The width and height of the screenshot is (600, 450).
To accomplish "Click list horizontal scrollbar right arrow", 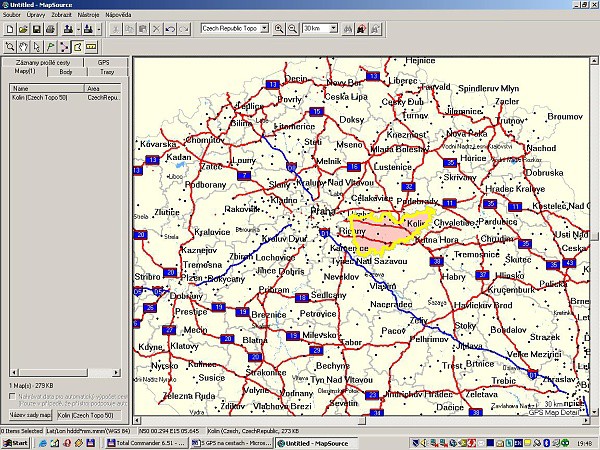I will pos(116,372).
